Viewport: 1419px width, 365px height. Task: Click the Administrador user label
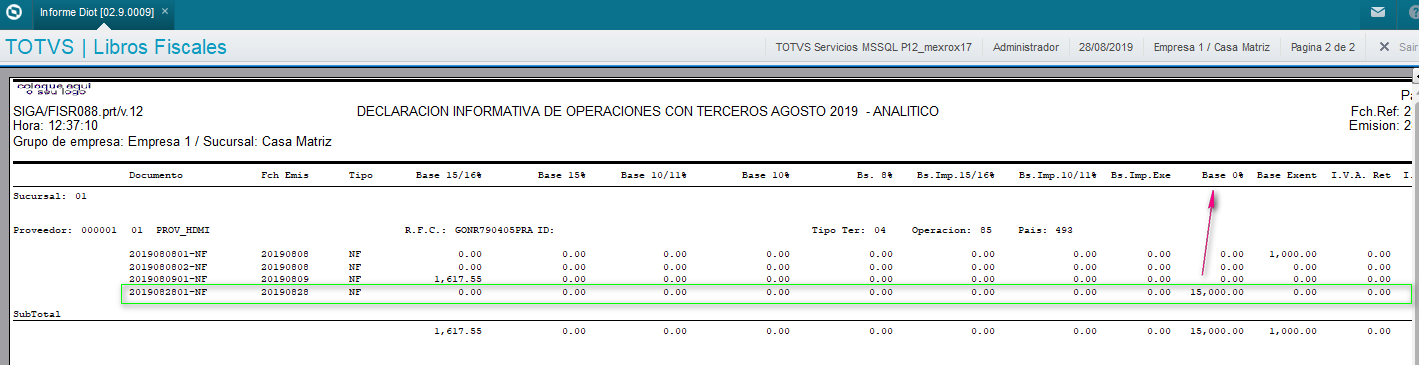point(1026,47)
